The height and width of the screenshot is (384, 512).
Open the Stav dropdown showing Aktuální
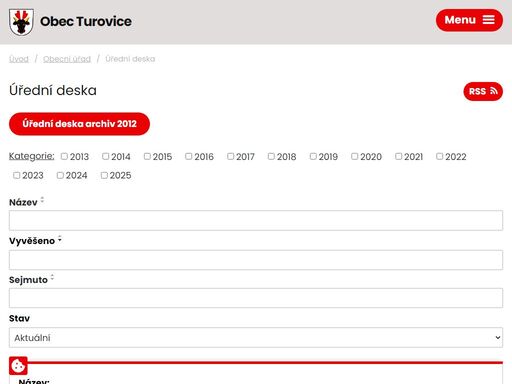[x=256, y=338]
